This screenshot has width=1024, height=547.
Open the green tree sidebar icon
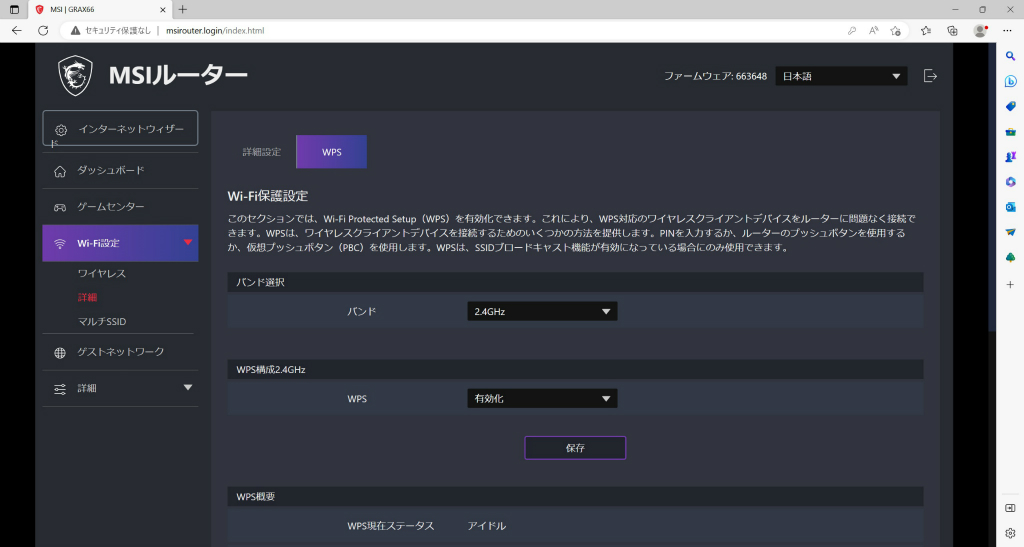click(x=1010, y=258)
